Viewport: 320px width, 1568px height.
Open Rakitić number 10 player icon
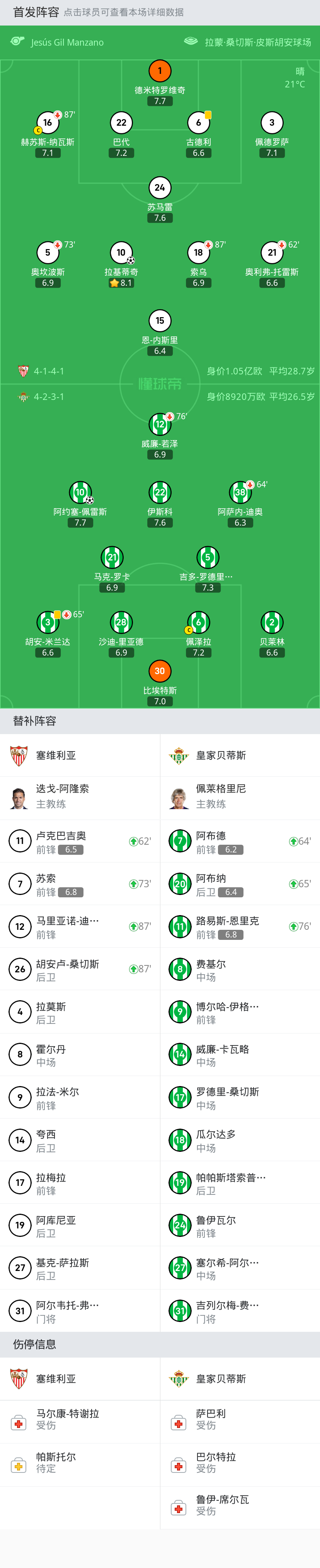(121, 253)
